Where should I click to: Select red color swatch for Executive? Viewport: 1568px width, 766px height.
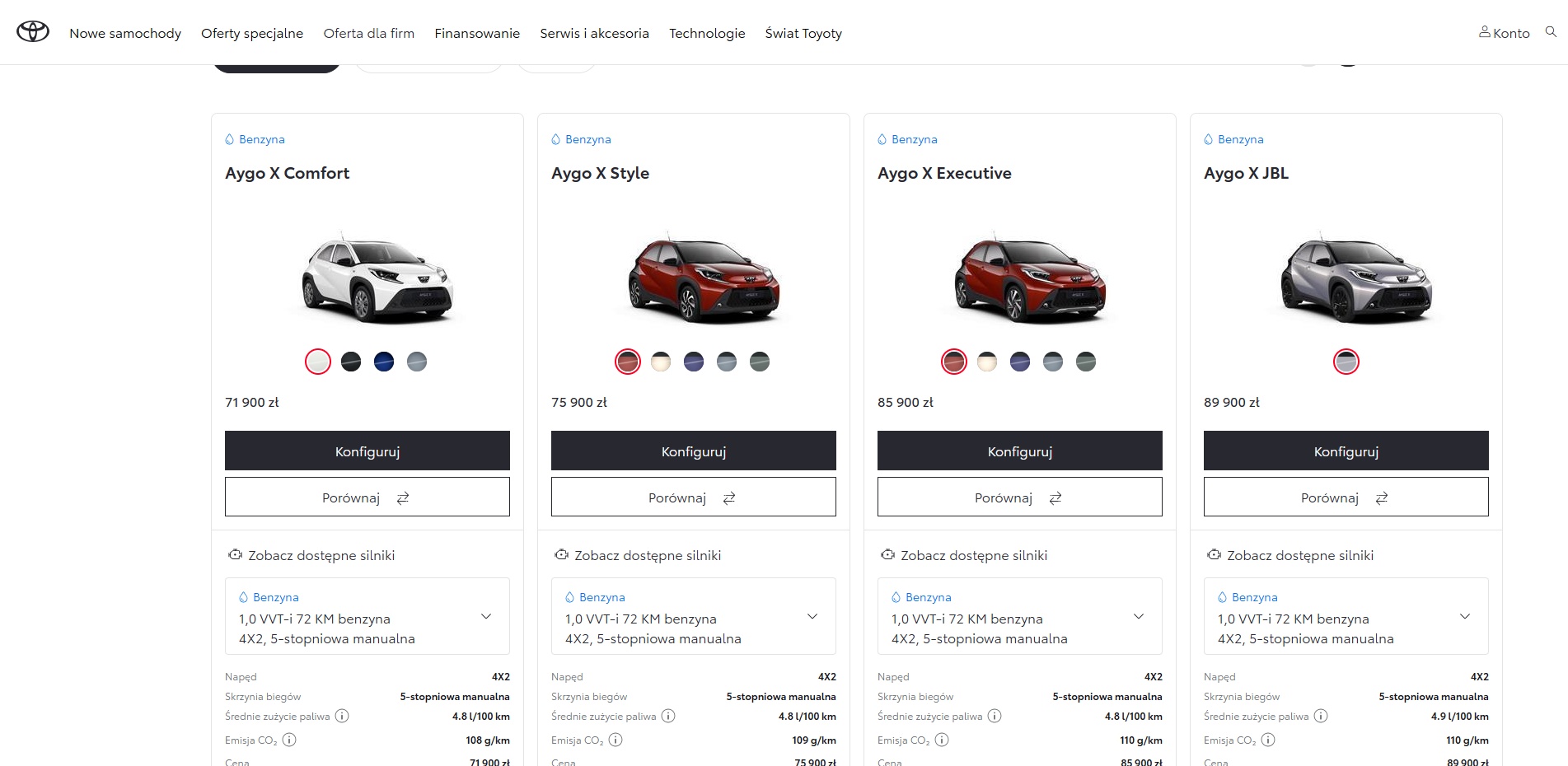click(954, 362)
